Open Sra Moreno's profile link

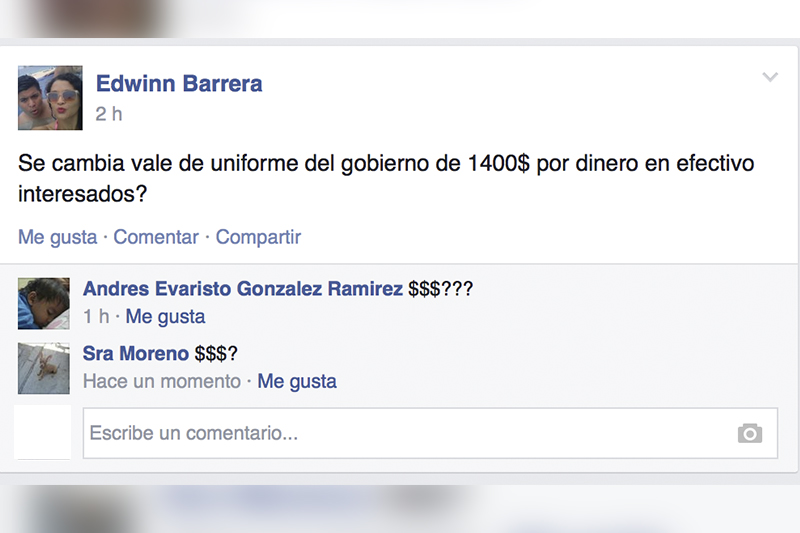[136, 353]
